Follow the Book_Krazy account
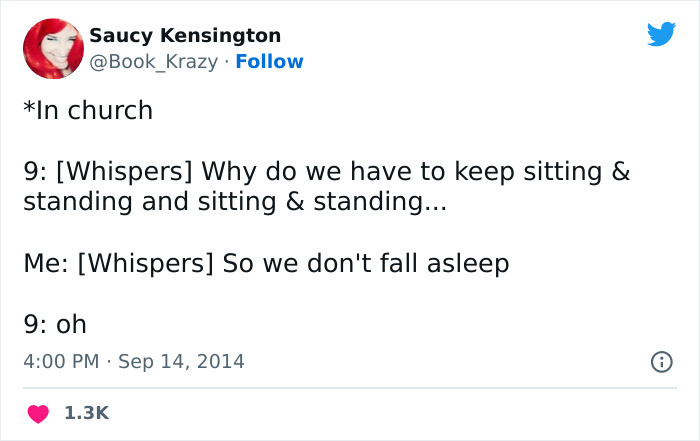This screenshot has width=700, height=441. pos(269,62)
